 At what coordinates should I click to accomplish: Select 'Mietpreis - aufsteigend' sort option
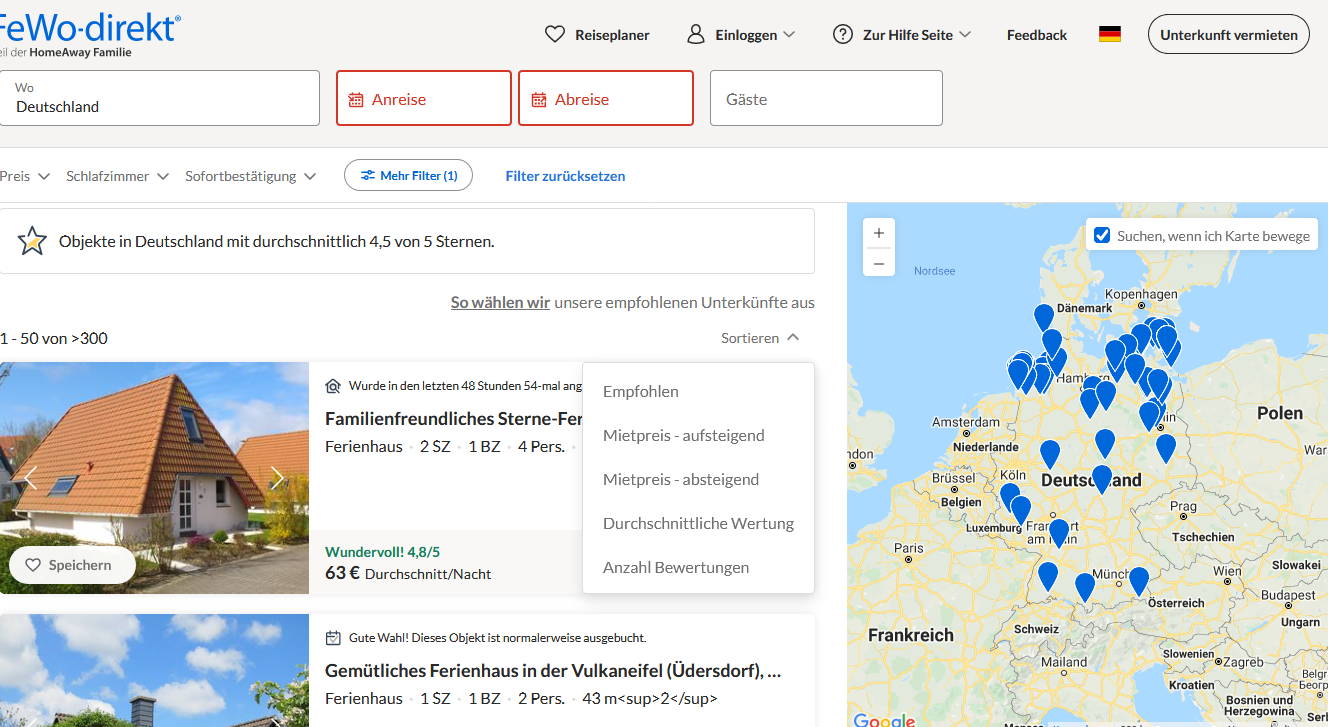tap(683, 435)
